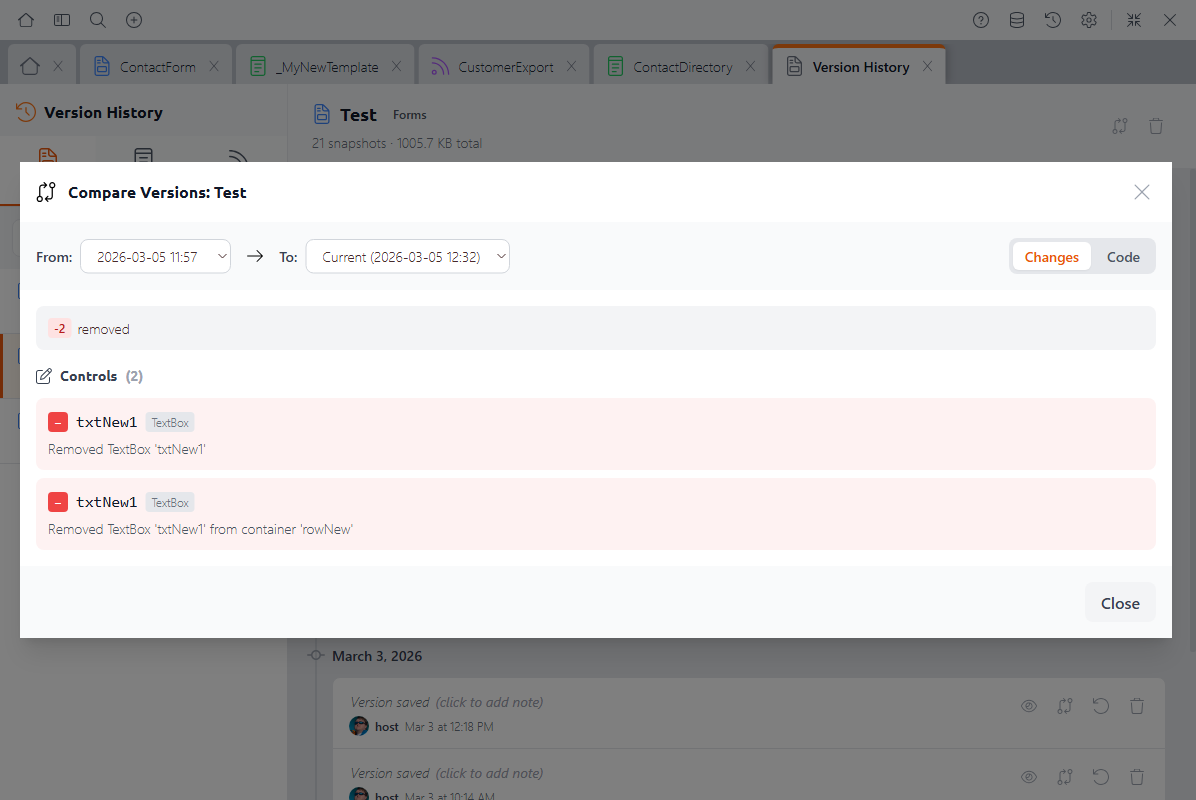Screen dimensions: 1196x800
Task: Open settings gear in top toolbar
Action: (1088, 20)
